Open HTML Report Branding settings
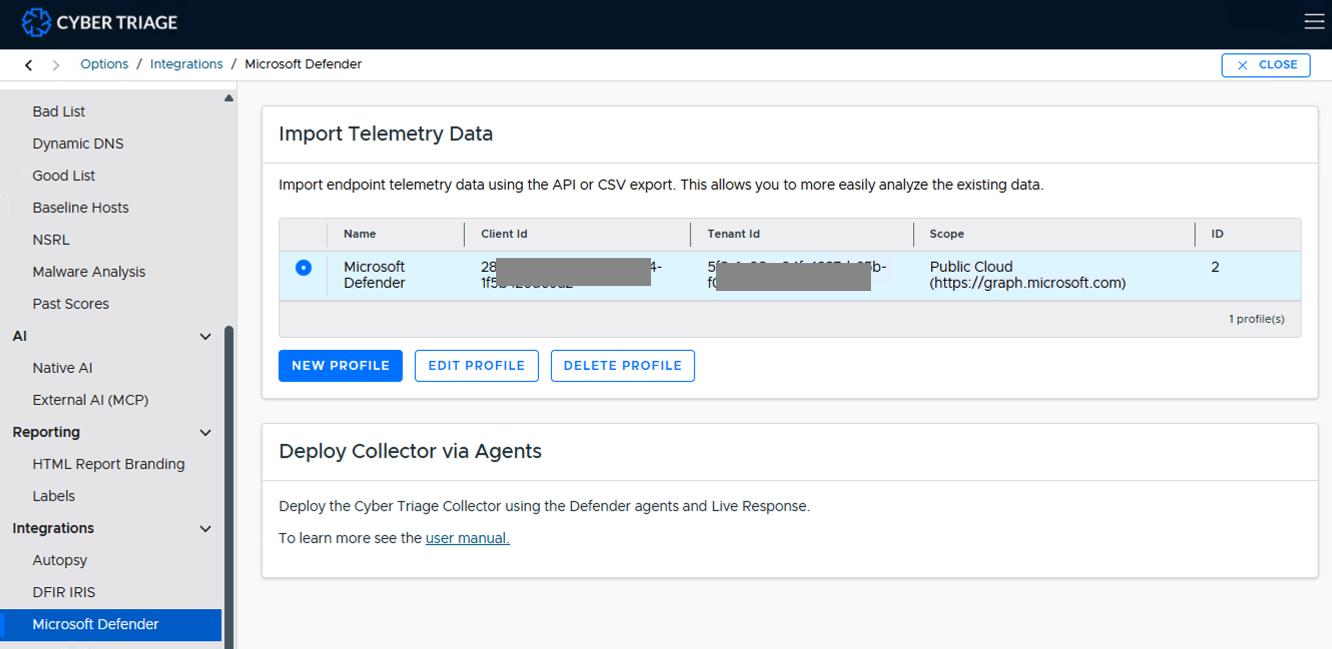This screenshot has height=649, width=1332. coord(109,464)
